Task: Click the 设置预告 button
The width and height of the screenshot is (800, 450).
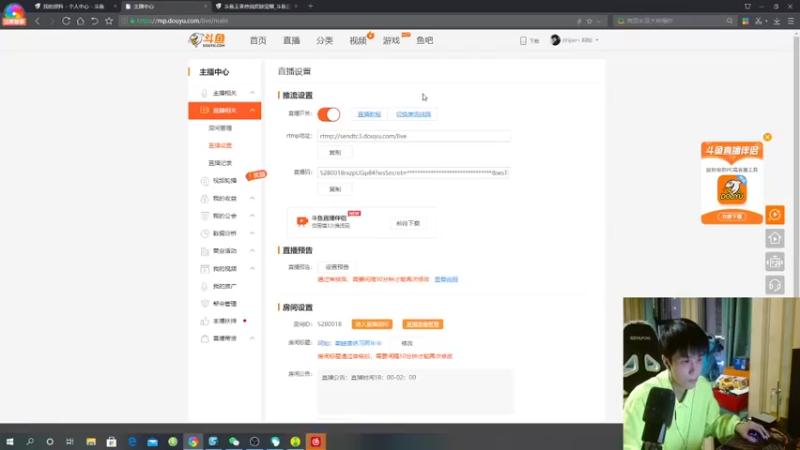Action: (x=337, y=267)
